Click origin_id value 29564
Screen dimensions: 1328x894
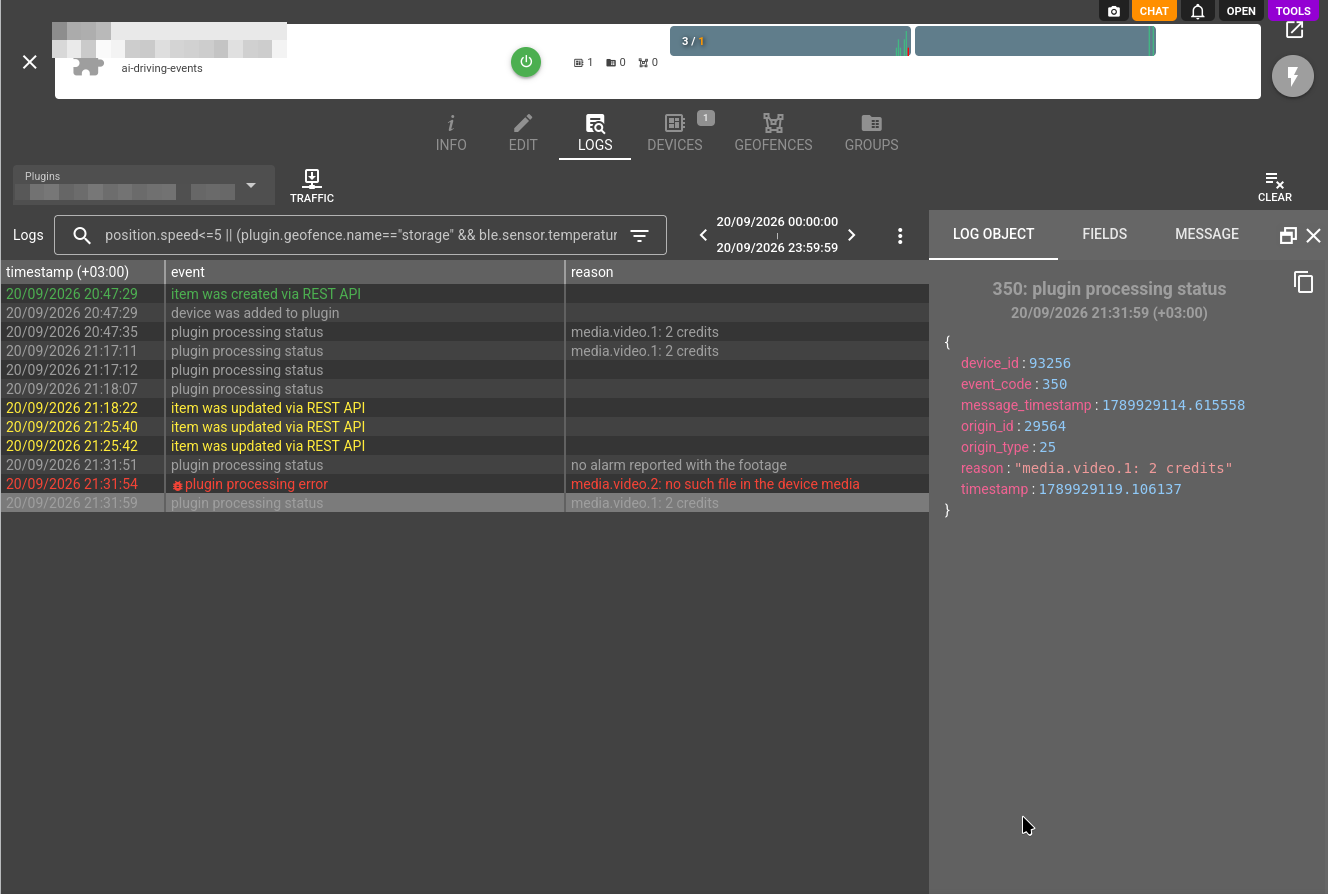(1045, 426)
